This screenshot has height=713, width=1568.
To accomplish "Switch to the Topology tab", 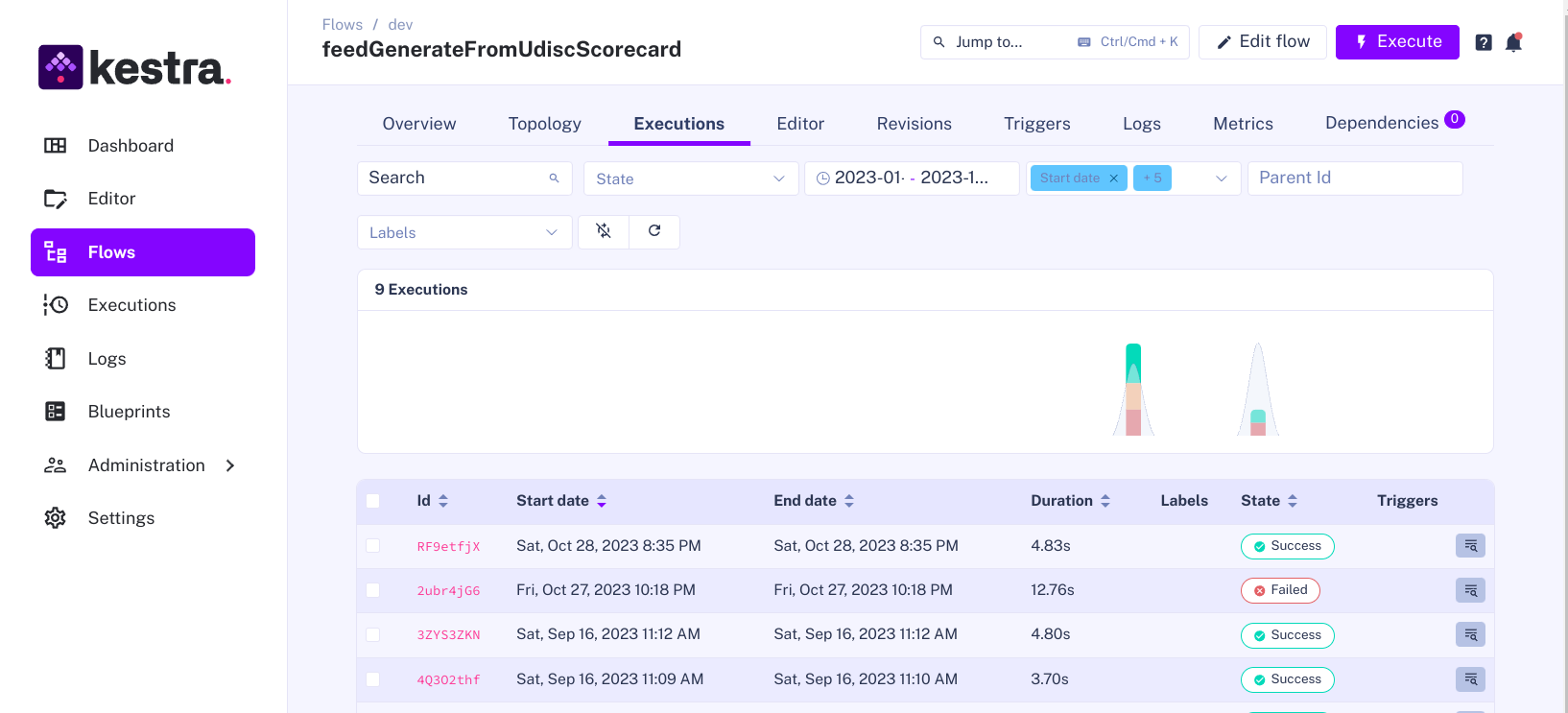I will 544,124.
